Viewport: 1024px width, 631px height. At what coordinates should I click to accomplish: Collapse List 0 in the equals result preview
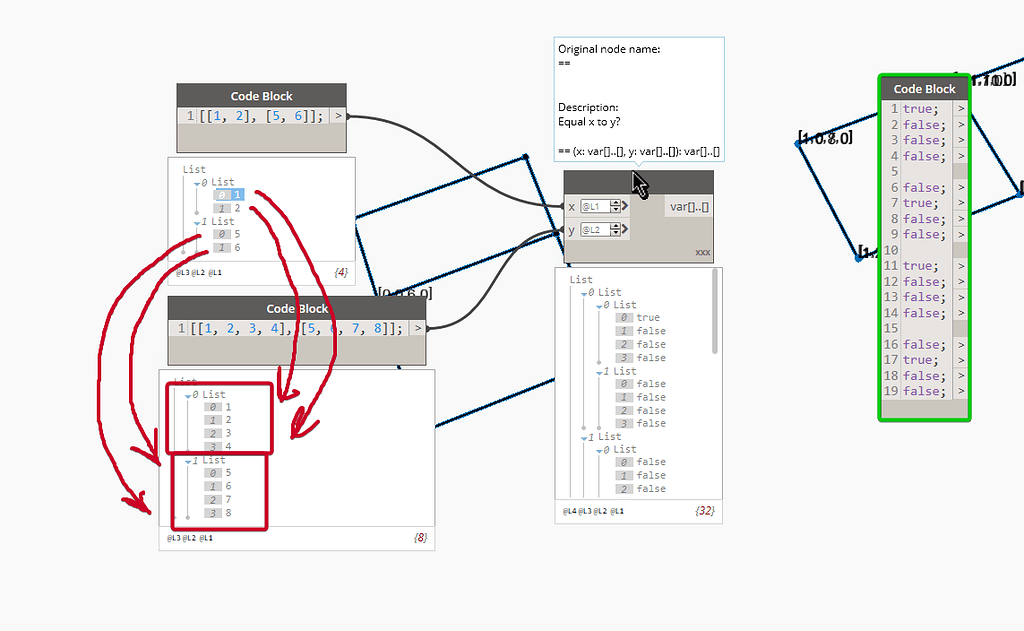pyautogui.click(x=583, y=294)
